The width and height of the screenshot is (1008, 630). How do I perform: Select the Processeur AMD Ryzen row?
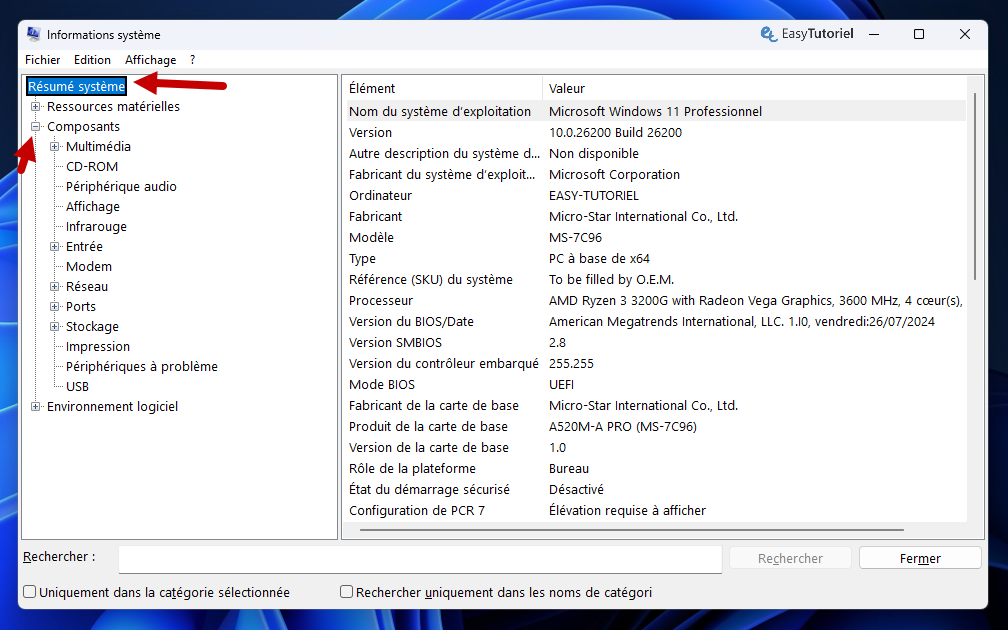[656, 300]
